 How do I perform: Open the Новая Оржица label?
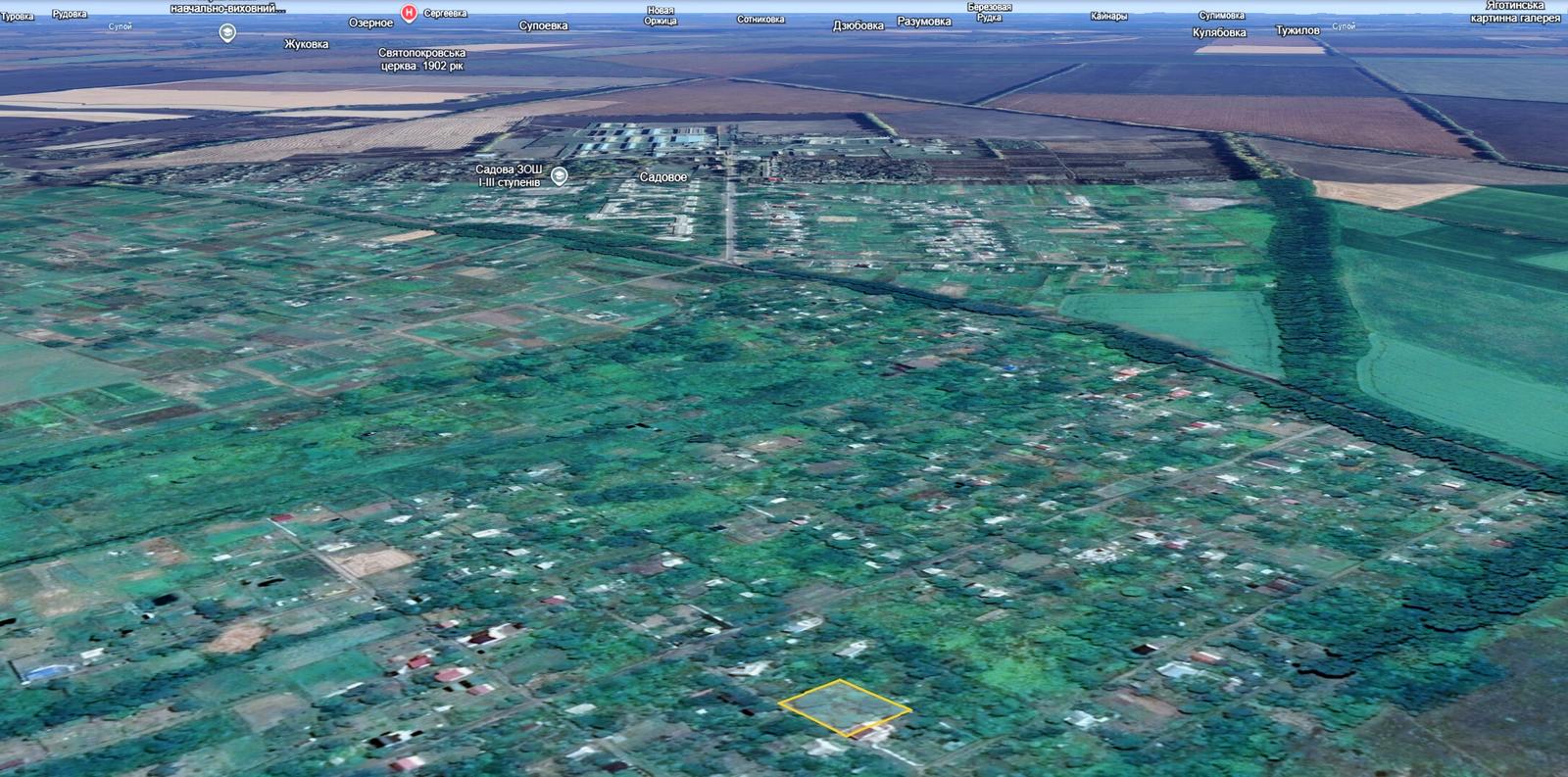661,16
